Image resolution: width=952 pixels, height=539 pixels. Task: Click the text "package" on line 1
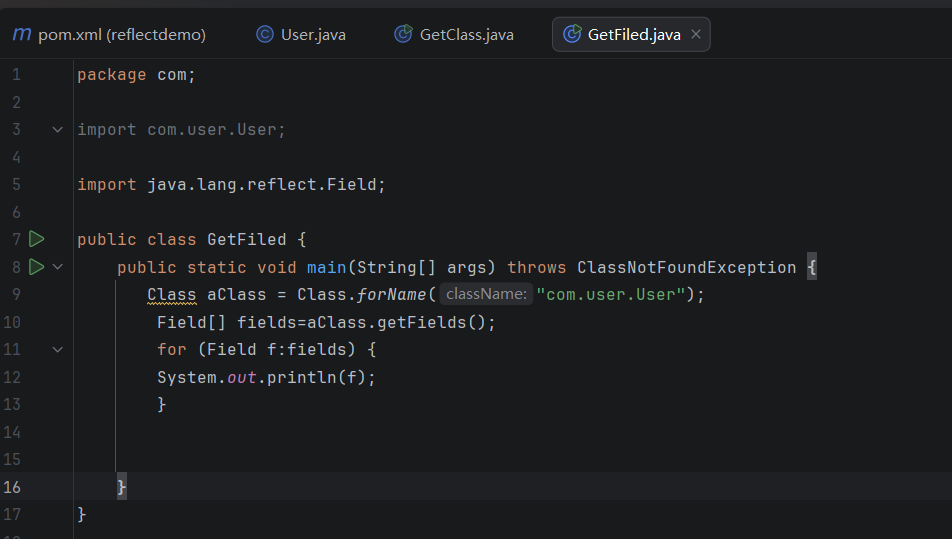112,75
